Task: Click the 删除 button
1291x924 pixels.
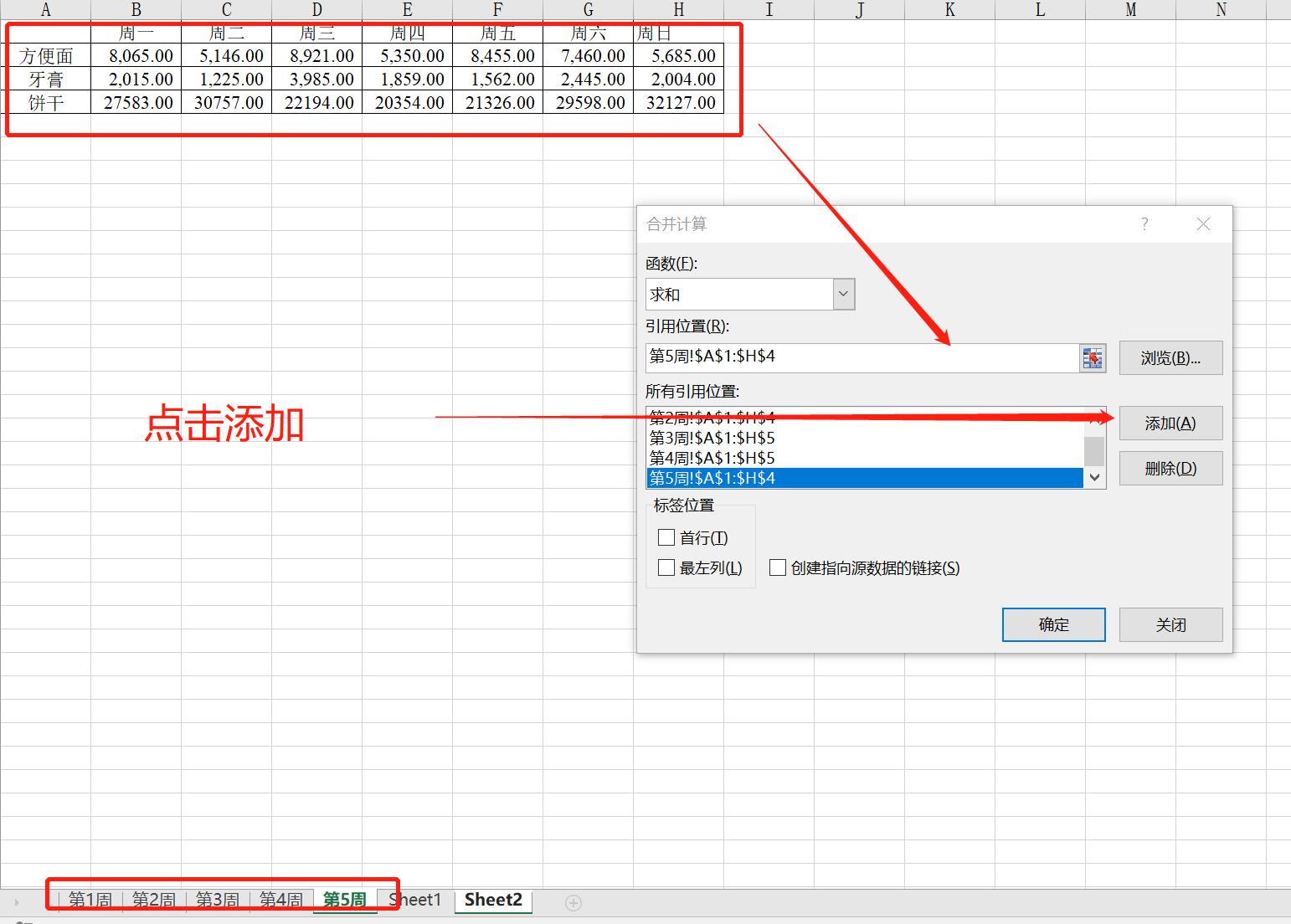Action: click(1170, 468)
